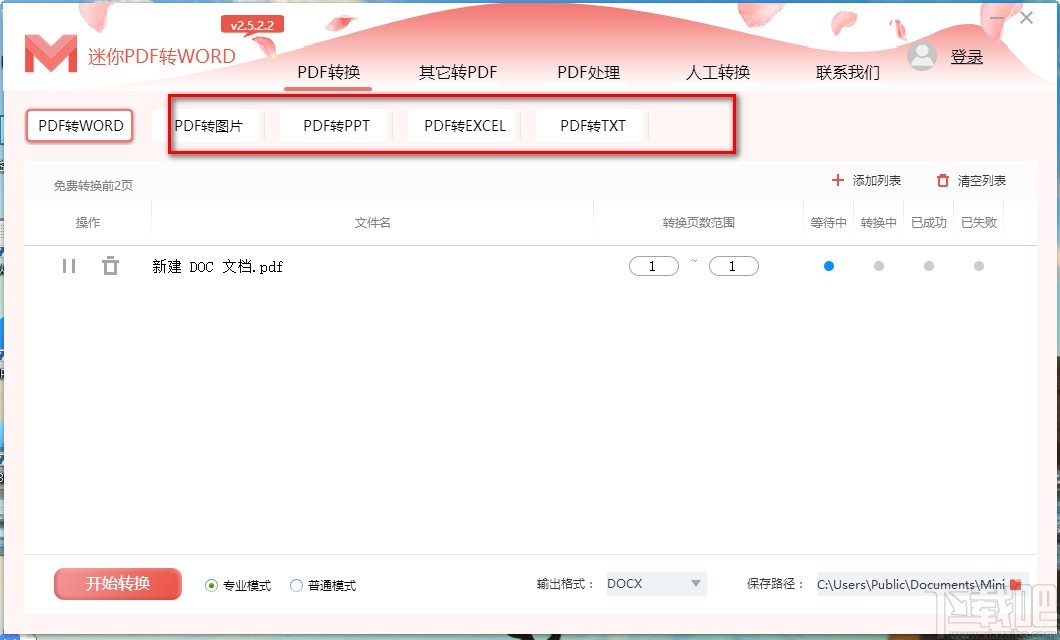Pause the 新建 DOC 文档.pdf conversion
The height and width of the screenshot is (640, 1060).
tap(68, 266)
